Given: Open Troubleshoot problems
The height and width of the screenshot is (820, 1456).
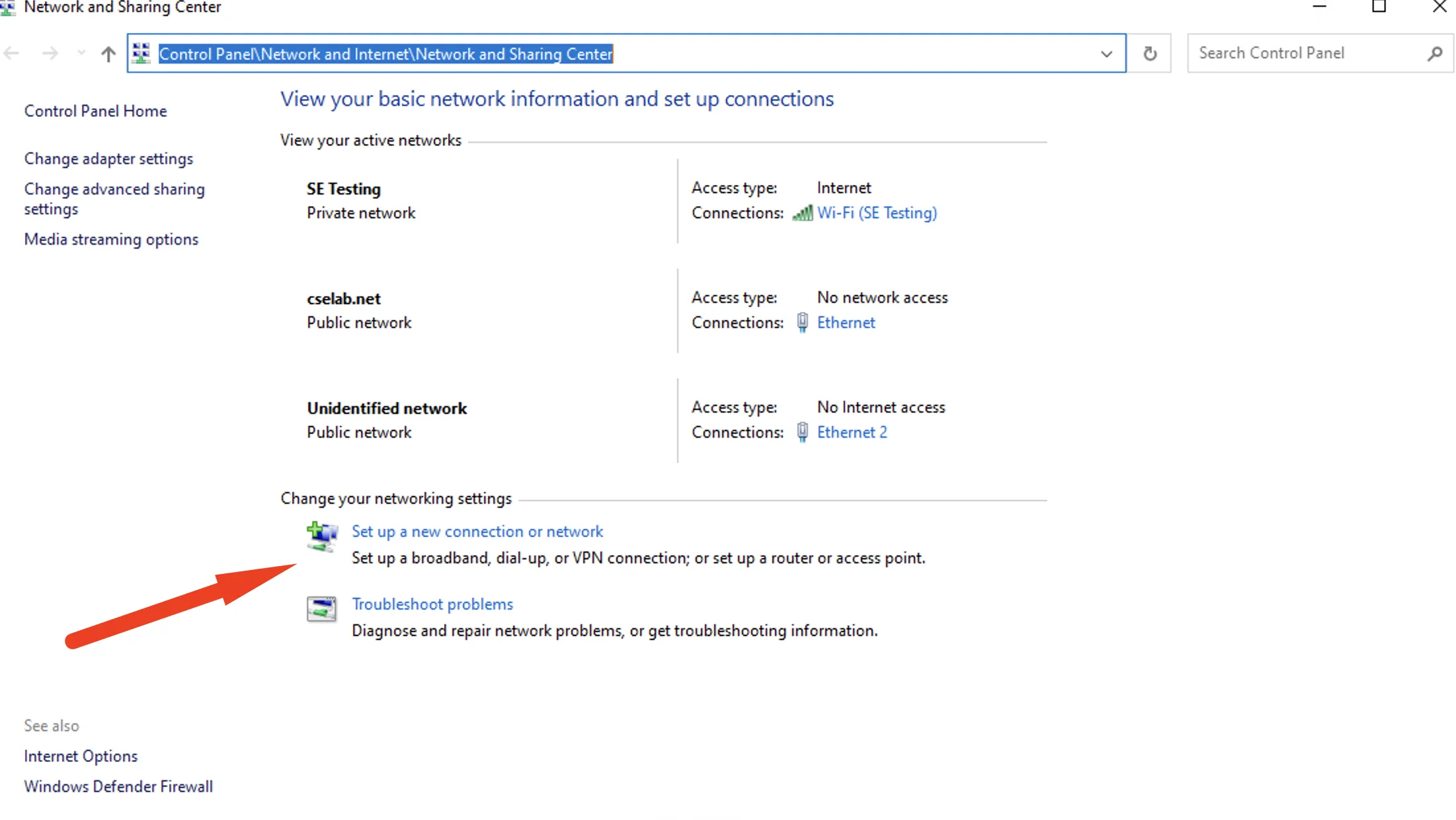Looking at the screenshot, I should pyautogui.click(x=432, y=604).
